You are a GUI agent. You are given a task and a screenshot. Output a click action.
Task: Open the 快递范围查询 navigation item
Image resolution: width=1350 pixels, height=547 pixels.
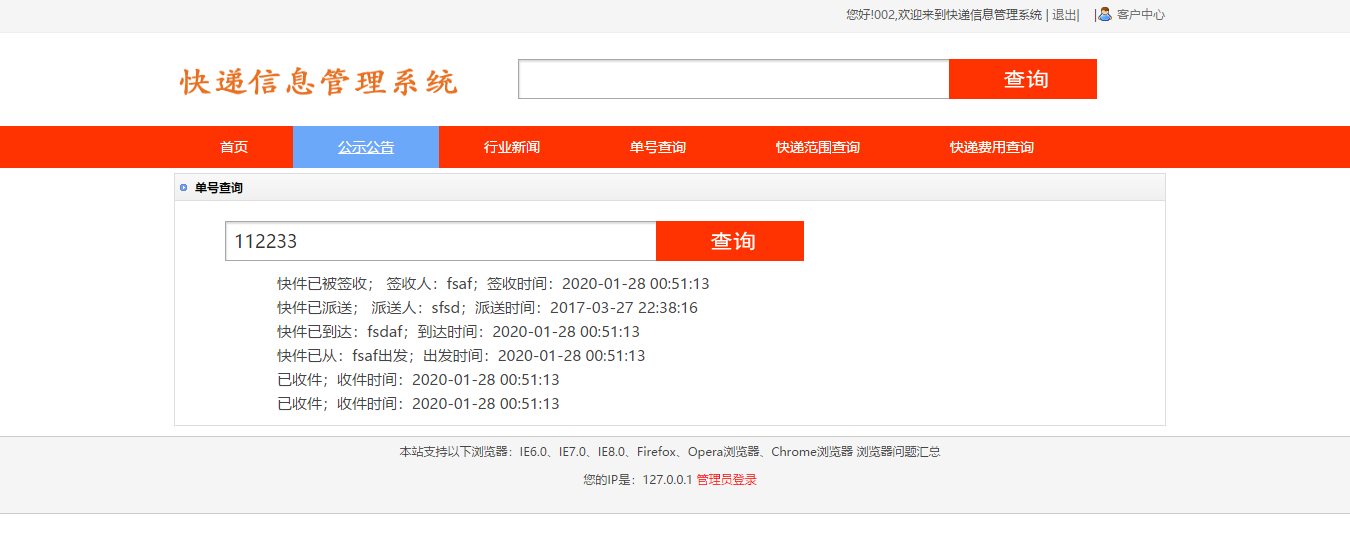(x=818, y=147)
